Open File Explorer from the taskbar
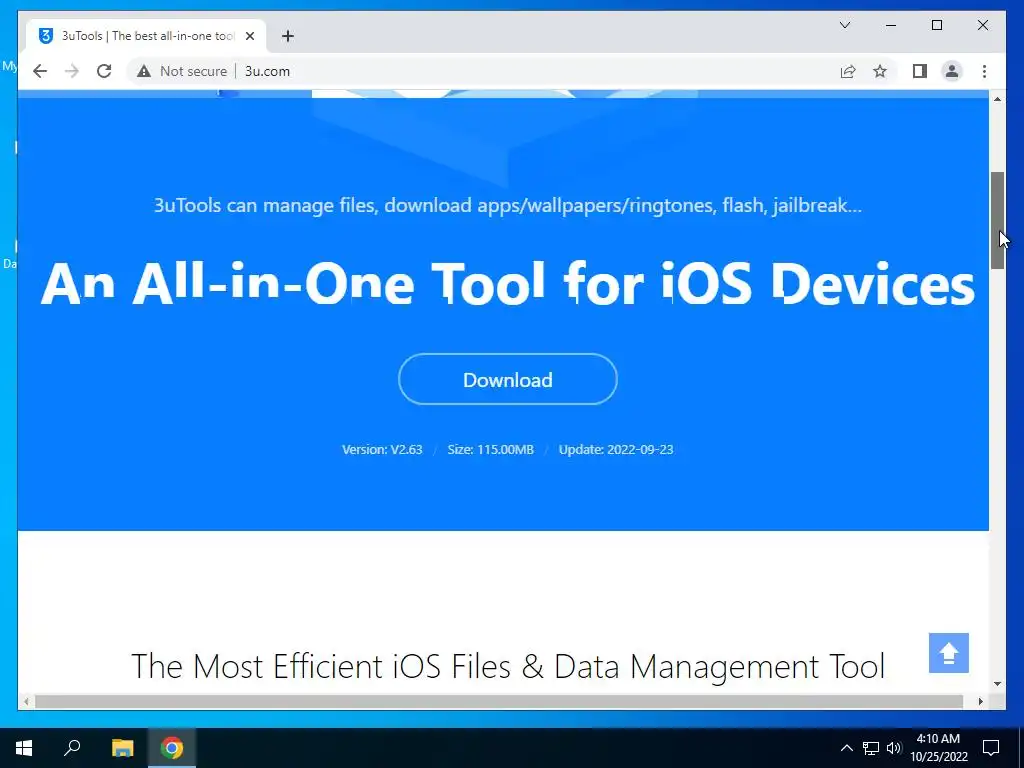Screen dimensions: 1024x768 pos(122,748)
